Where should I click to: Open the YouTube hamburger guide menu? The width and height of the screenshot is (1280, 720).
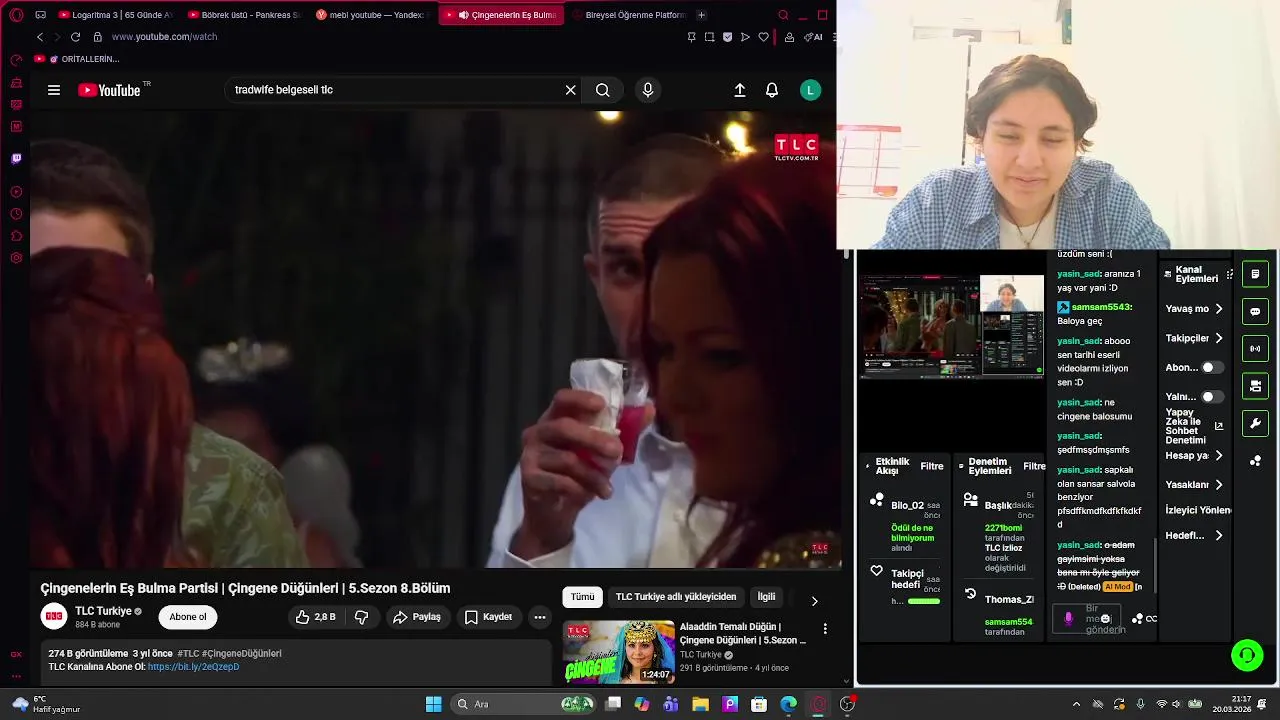pos(54,90)
